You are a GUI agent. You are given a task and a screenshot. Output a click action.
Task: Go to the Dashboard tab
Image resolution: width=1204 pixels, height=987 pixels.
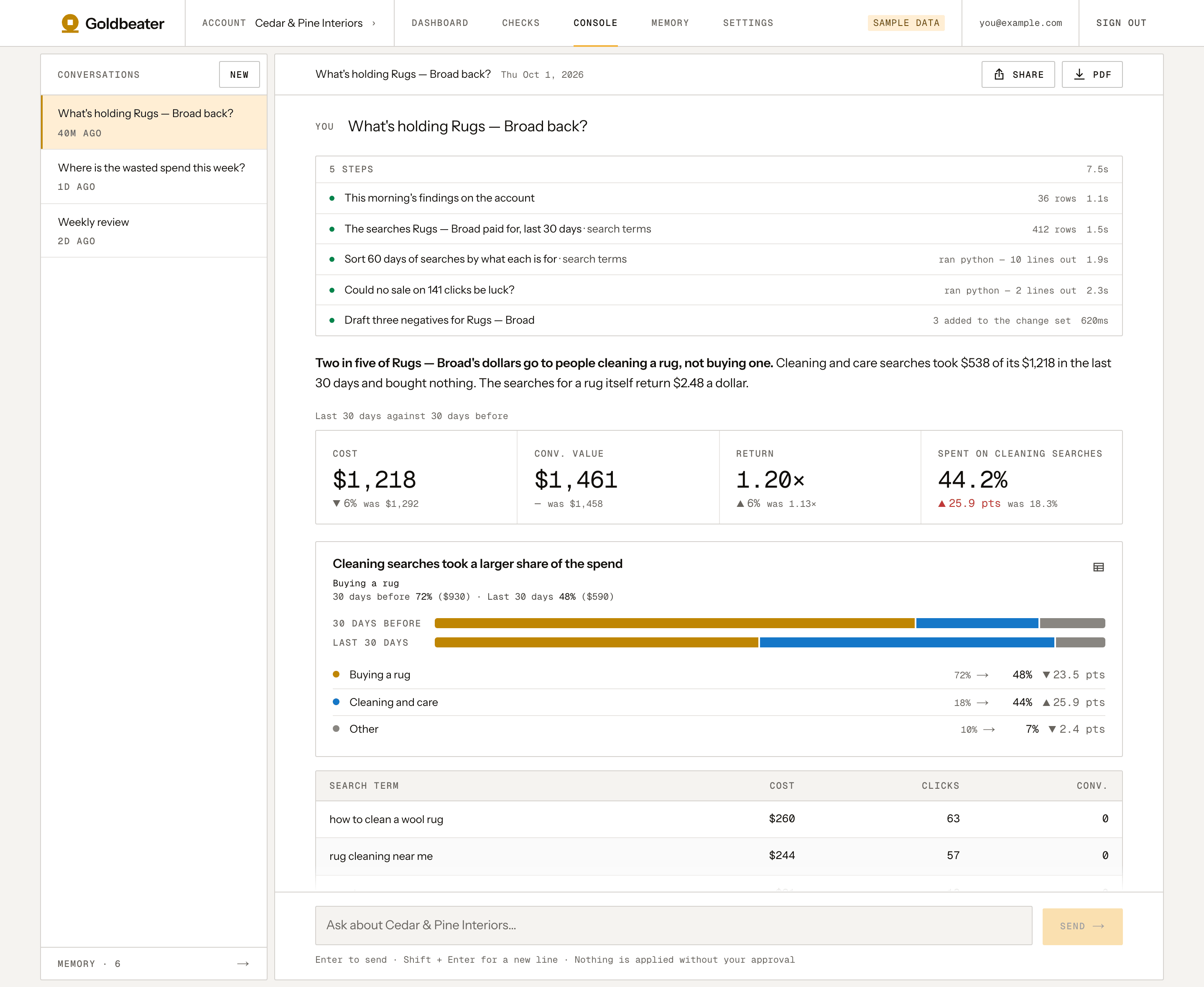[x=440, y=23]
